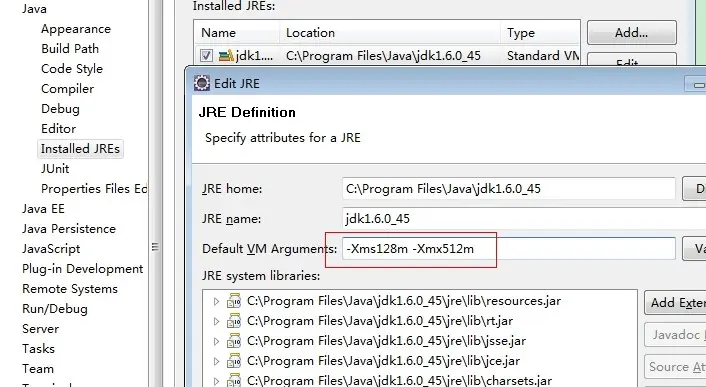Expand the resources.jar library node
The height and width of the screenshot is (387, 706).
coord(216,301)
